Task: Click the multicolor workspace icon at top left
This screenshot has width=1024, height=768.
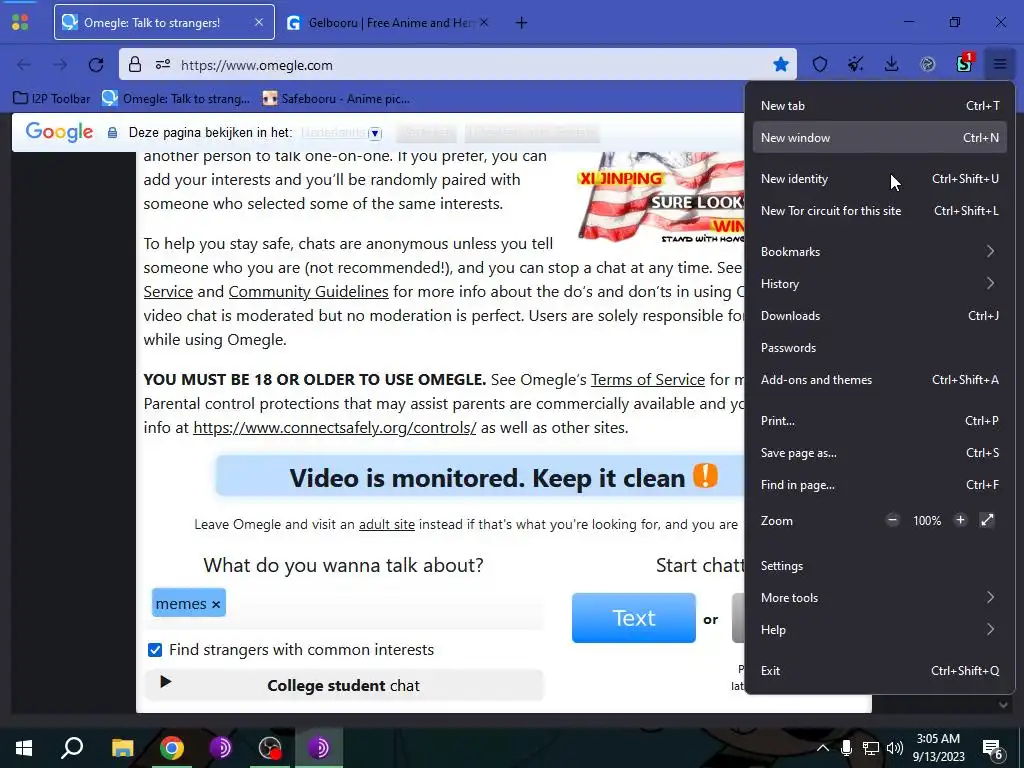Action: point(20,23)
